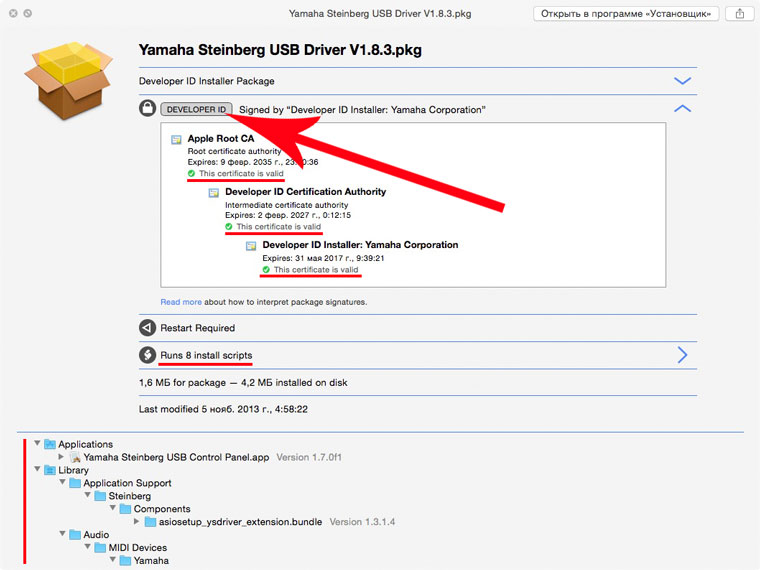Select the Control Panel.app icon
Screen dimensions: 760x570
pyautogui.click(x=75, y=457)
